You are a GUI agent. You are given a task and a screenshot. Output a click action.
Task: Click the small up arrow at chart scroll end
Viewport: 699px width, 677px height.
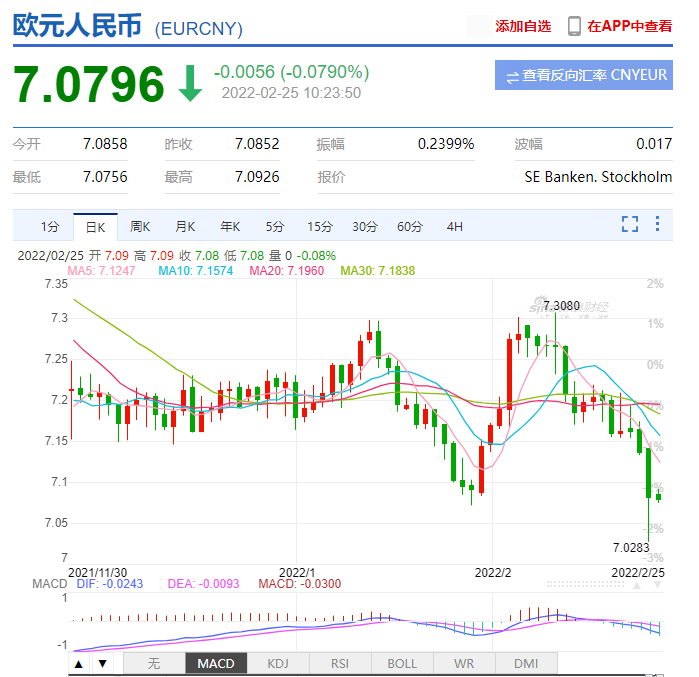click(637, 585)
